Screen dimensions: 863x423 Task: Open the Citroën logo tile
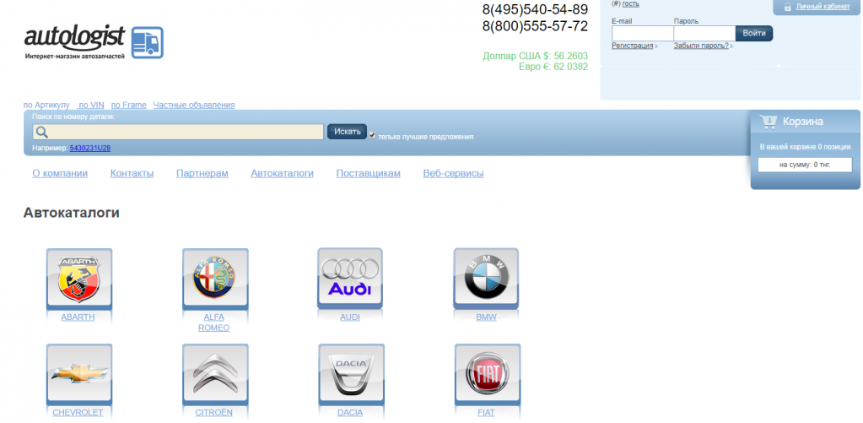(x=215, y=374)
